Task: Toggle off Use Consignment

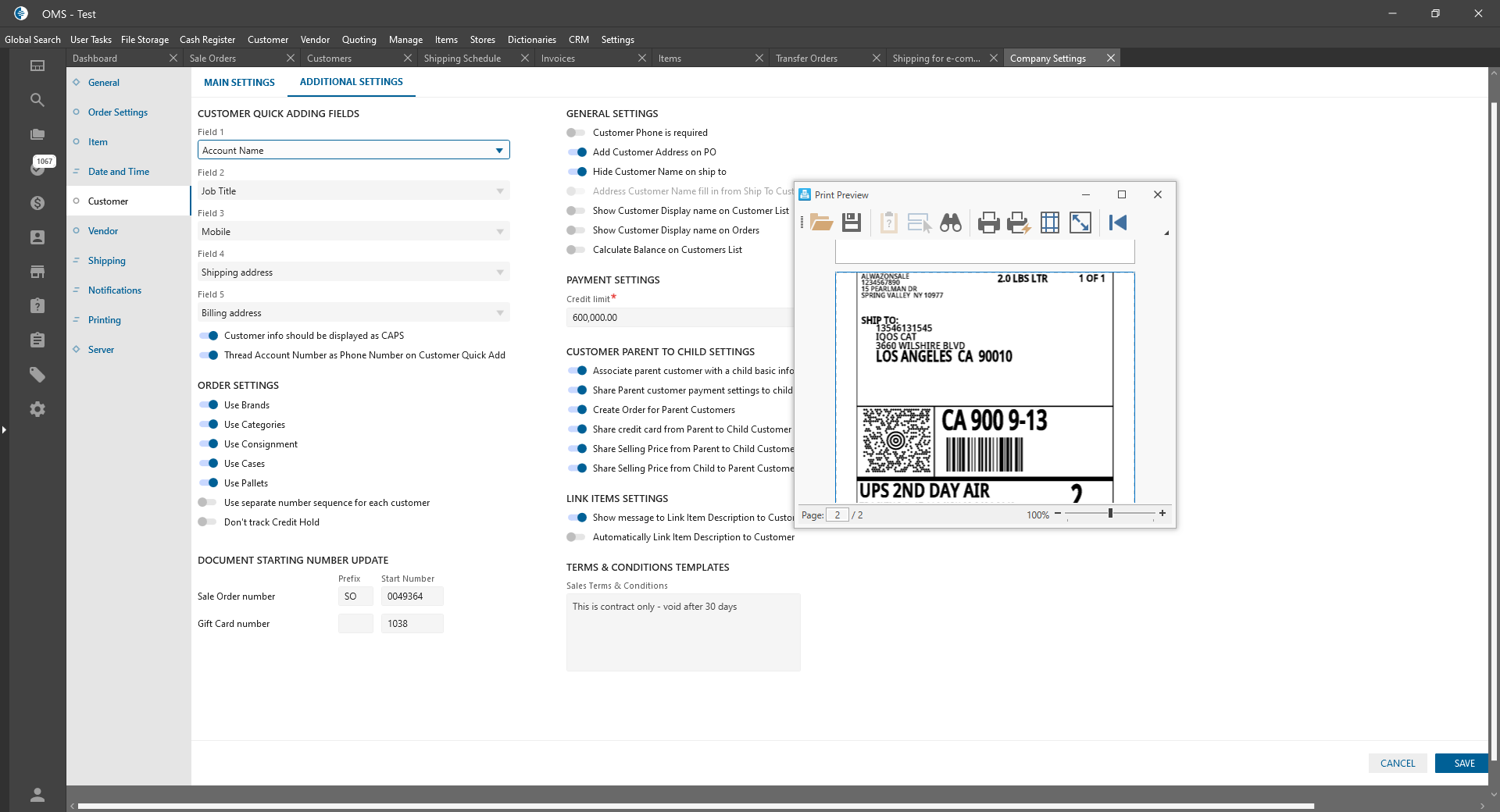Action: [x=208, y=444]
